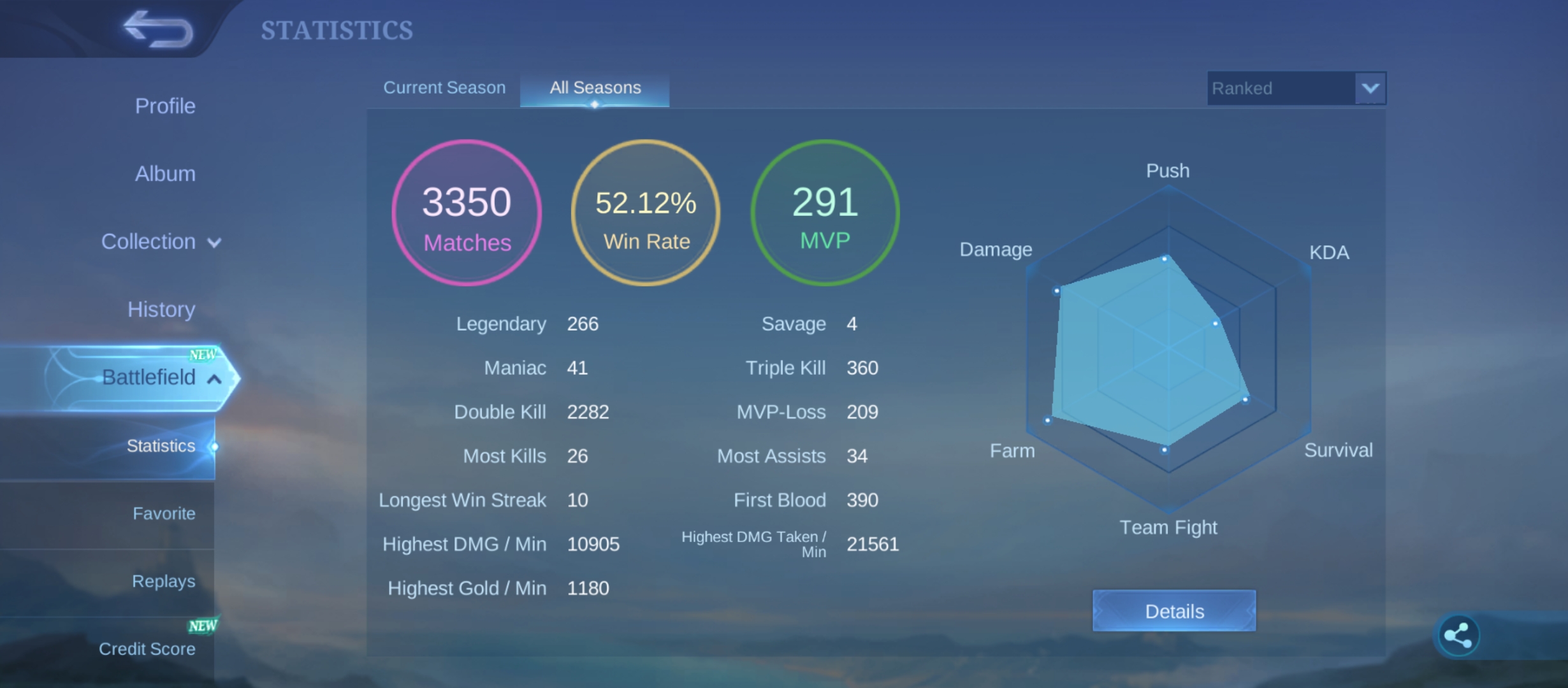The height and width of the screenshot is (688, 1568).
Task: Open the History section
Action: point(161,309)
